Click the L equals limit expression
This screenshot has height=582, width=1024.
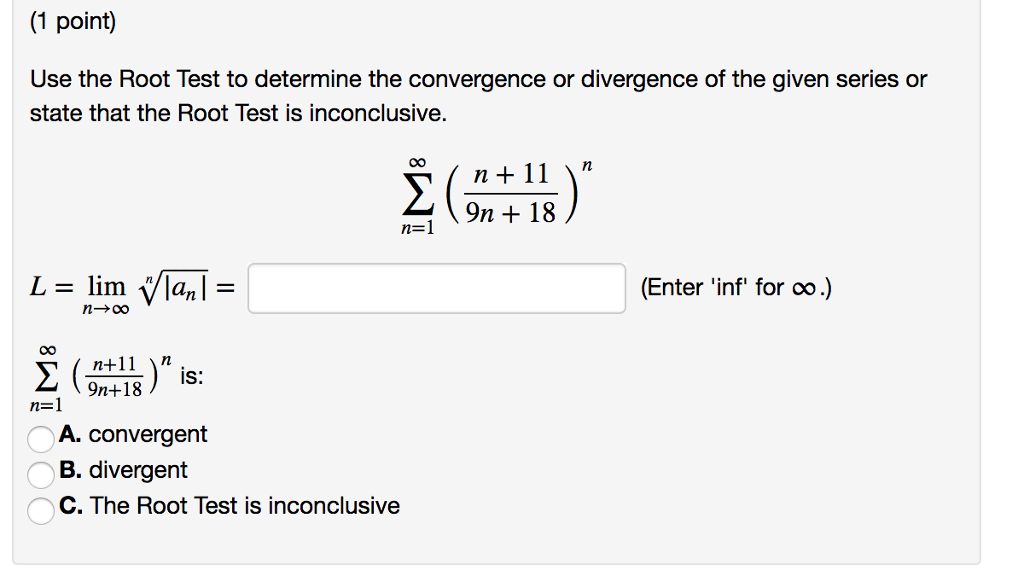click(x=130, y=287)
